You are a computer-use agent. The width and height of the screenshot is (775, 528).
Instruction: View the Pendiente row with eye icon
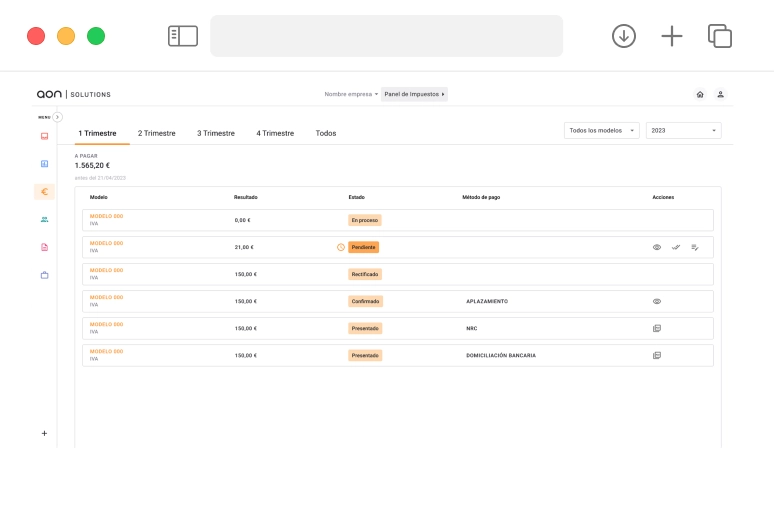657,247
